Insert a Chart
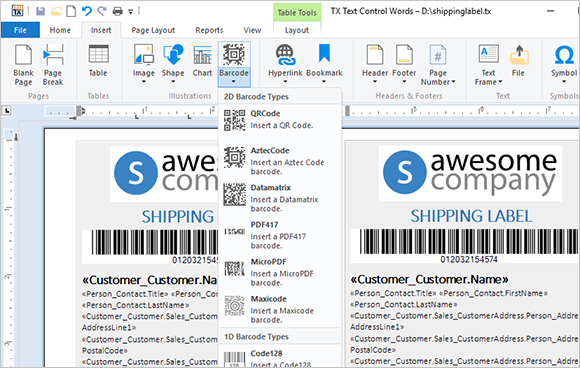The height and width of the screenshot is (368, 580). [x=202, y=61]
